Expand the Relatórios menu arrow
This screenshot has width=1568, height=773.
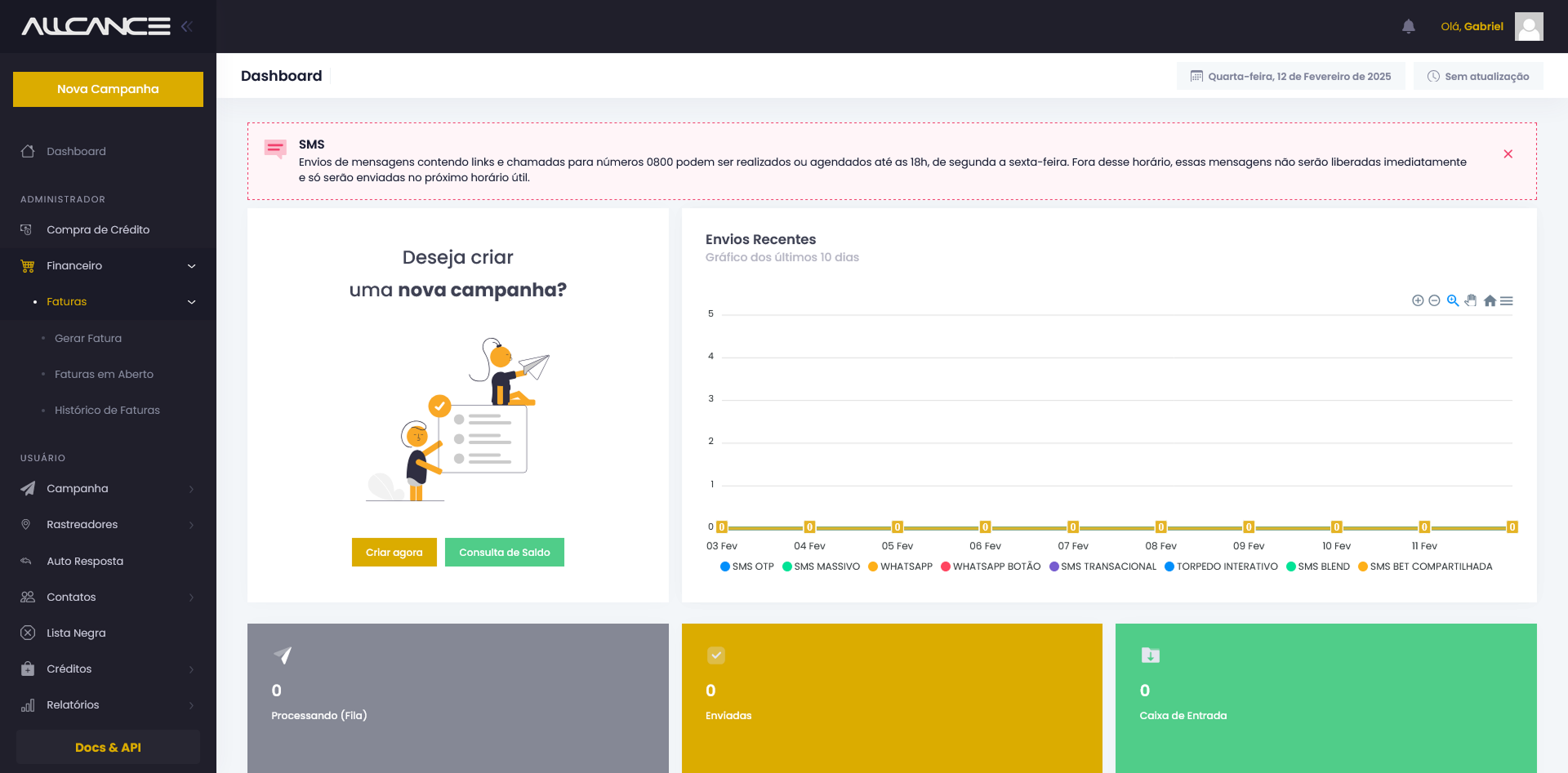pyautogui.click(x=192, y=705)
